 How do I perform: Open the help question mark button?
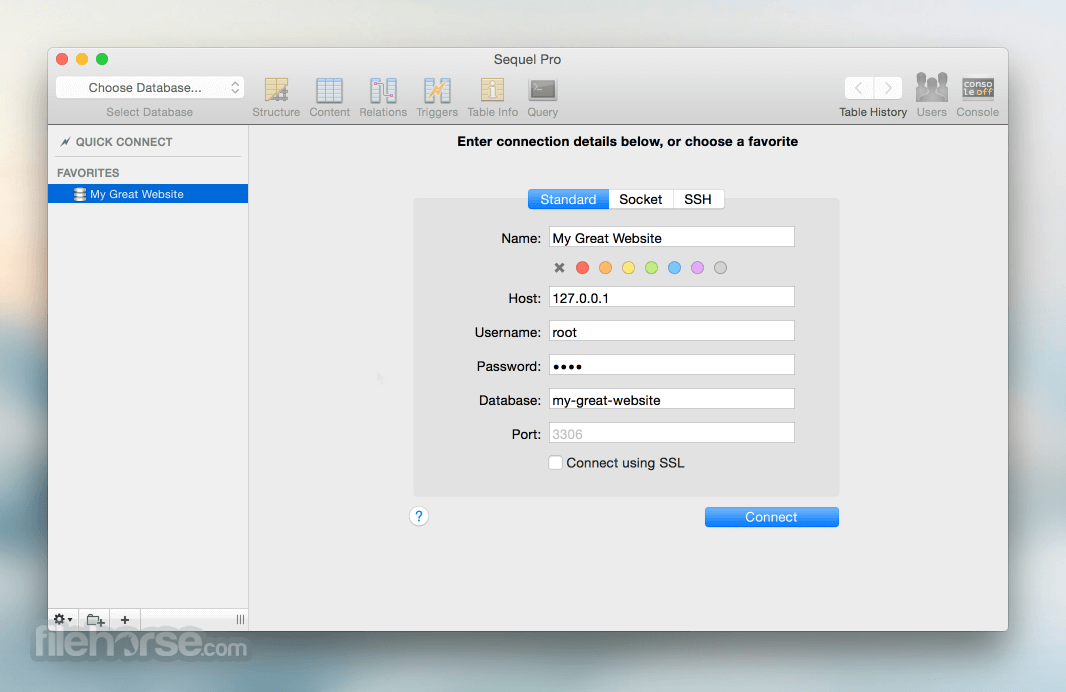[x=419, y=516]
